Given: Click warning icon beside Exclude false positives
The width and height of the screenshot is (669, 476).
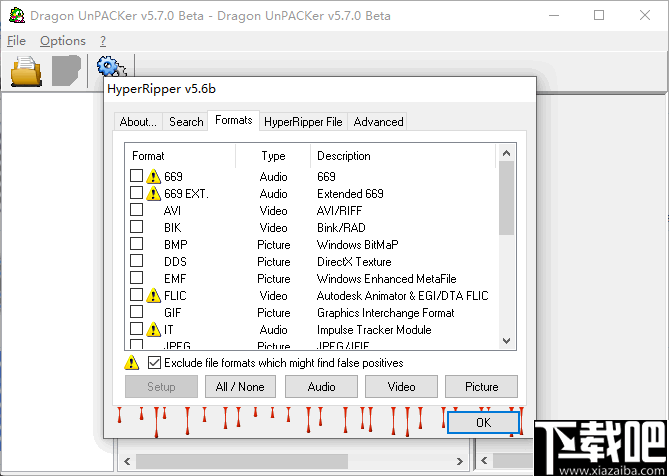Looking at the screenshot, I should tap(131, 363).
